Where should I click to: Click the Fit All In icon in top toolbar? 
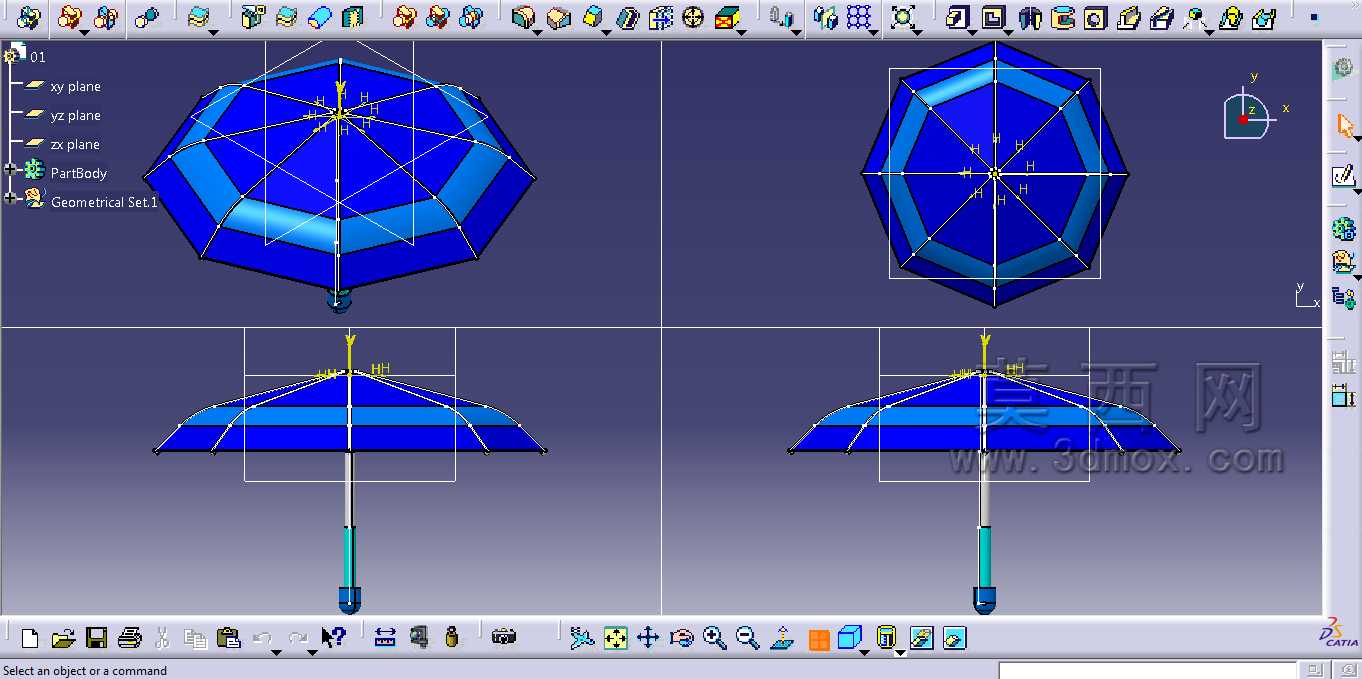pos(903,17)
